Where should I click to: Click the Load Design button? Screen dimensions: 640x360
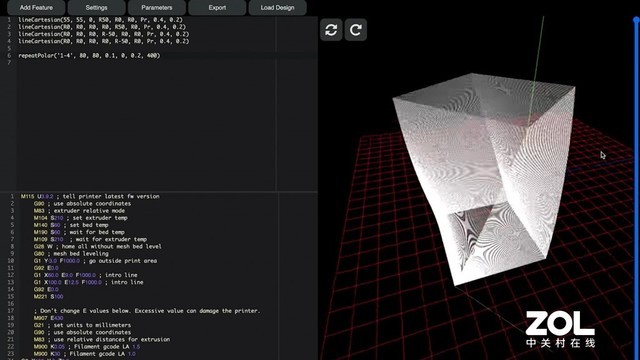[278, 7]
